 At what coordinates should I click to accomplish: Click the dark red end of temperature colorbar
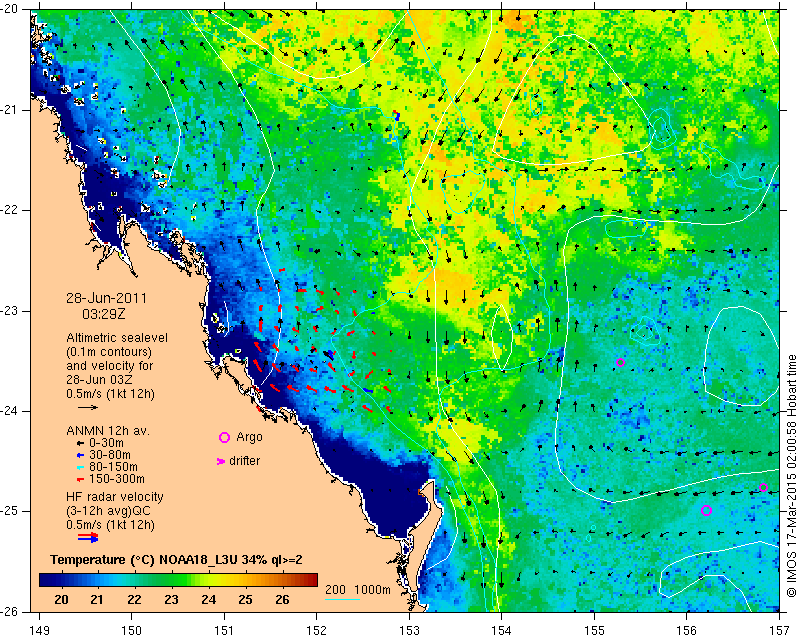click(x=314, y=580)
